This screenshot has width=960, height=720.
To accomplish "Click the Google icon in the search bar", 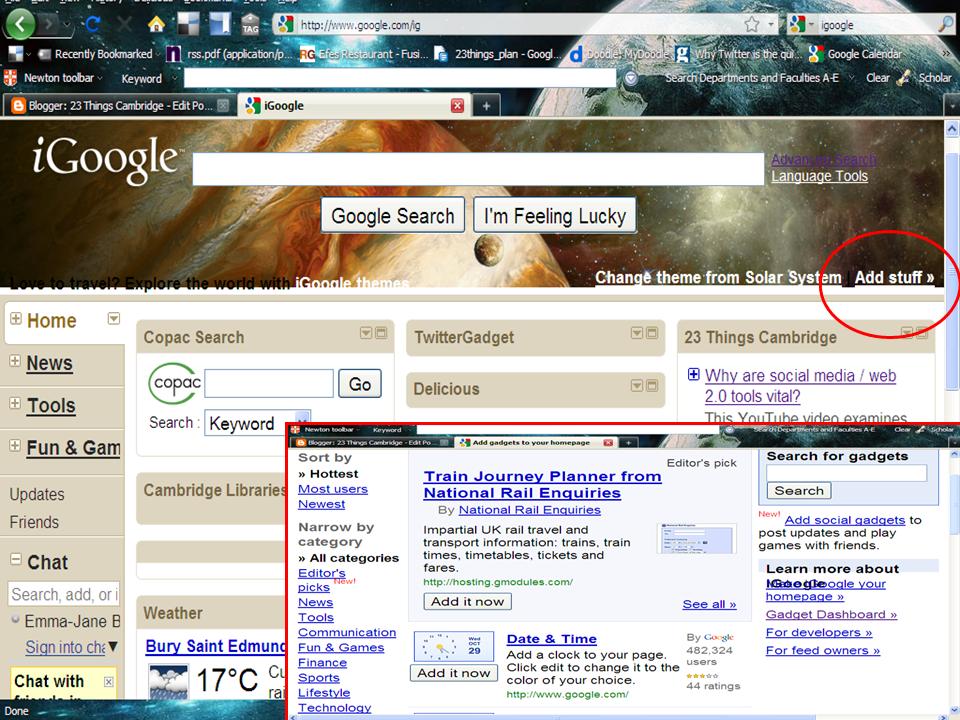I will click(286, 22).
